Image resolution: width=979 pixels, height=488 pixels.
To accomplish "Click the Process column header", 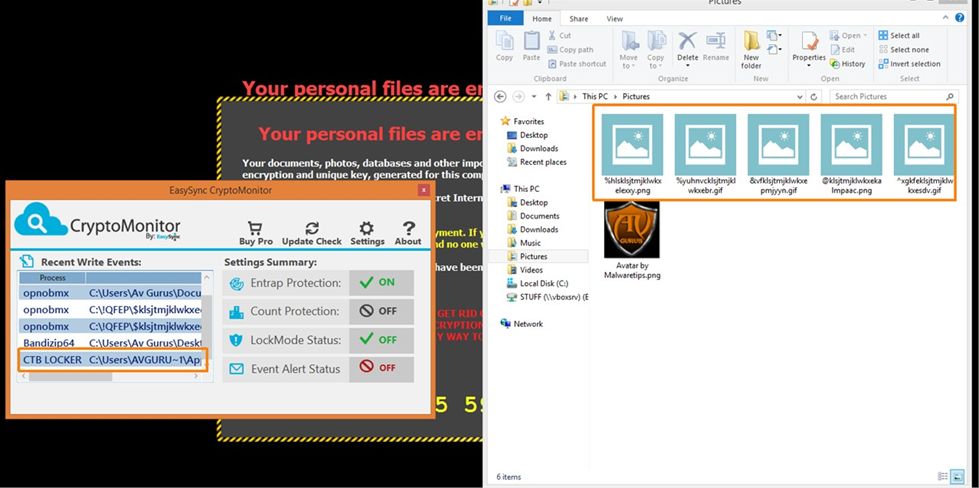I will [52, 278].
